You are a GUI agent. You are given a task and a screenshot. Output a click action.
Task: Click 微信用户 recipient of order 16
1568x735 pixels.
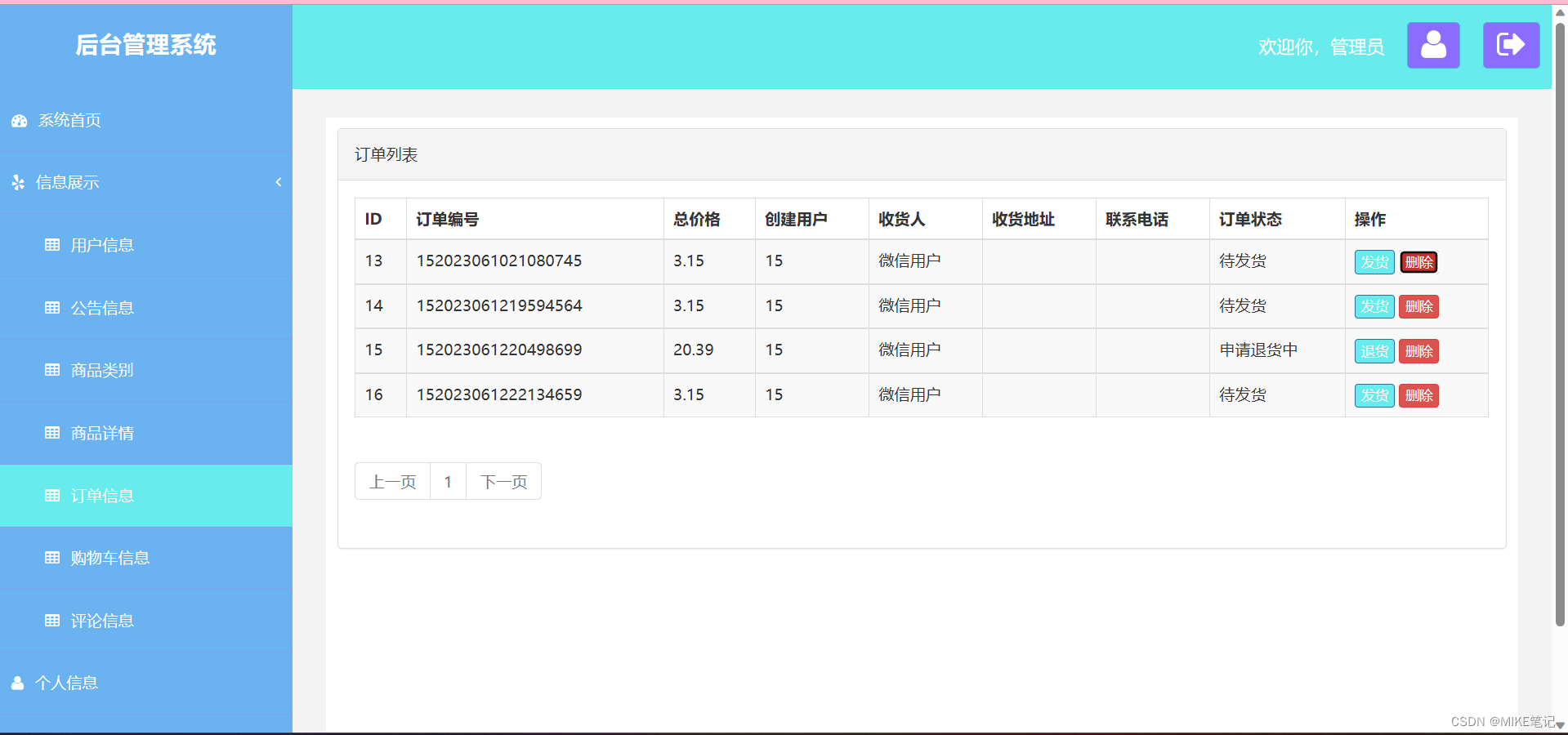click(x=909, y=395)
